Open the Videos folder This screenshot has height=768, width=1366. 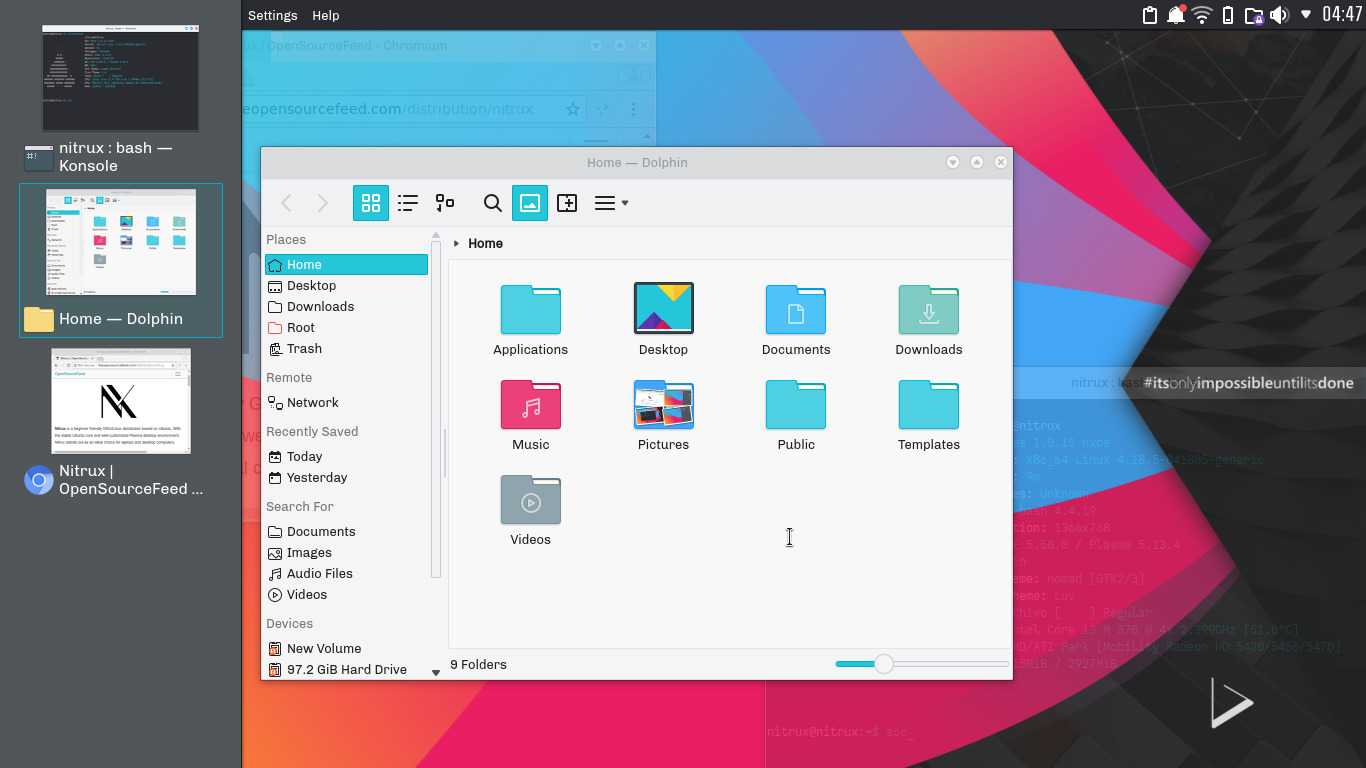pos(530,502)
